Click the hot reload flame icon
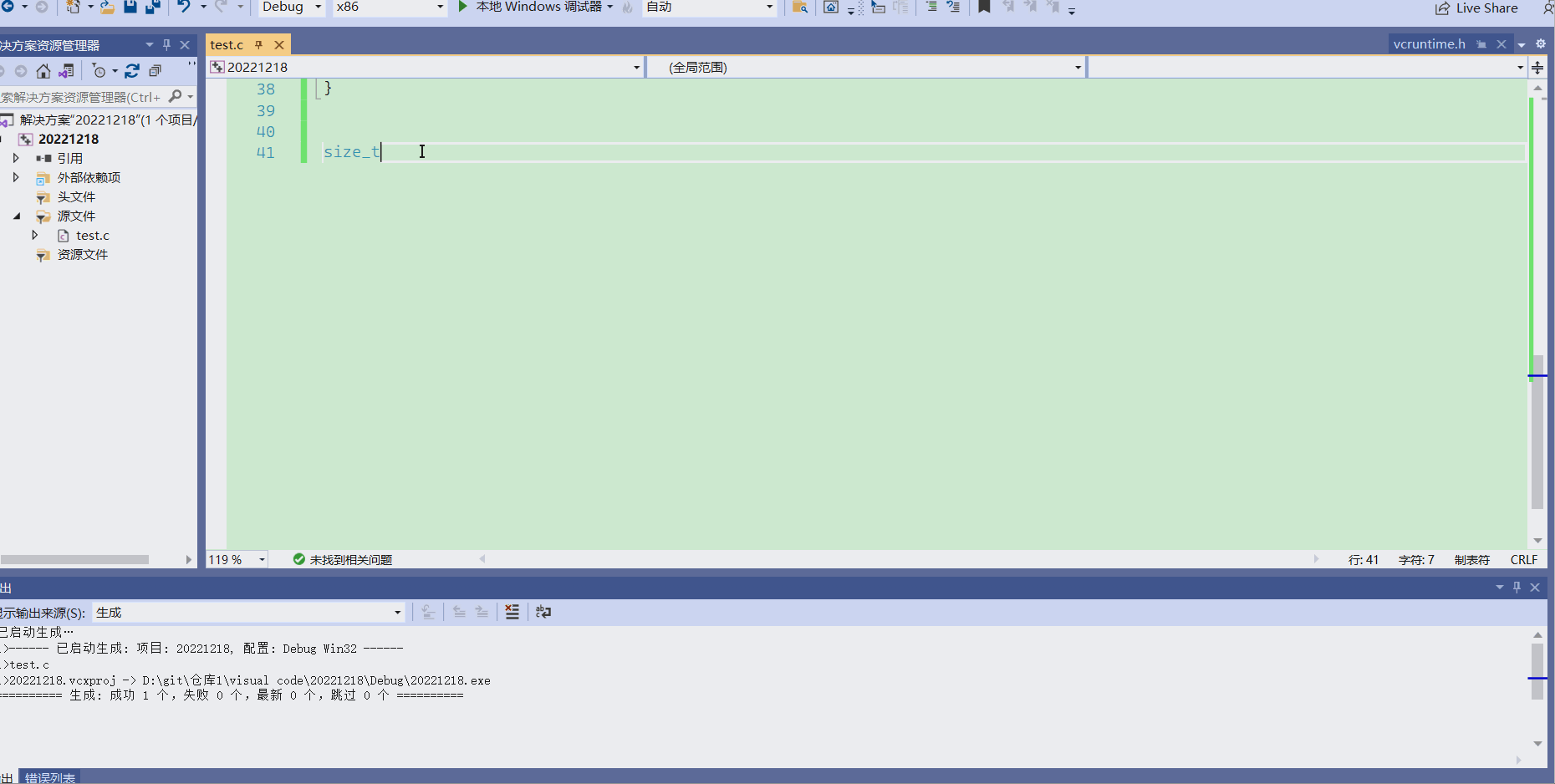This screenshot has width=1555, height=784. pyautogui.click(x=627, y=7)
